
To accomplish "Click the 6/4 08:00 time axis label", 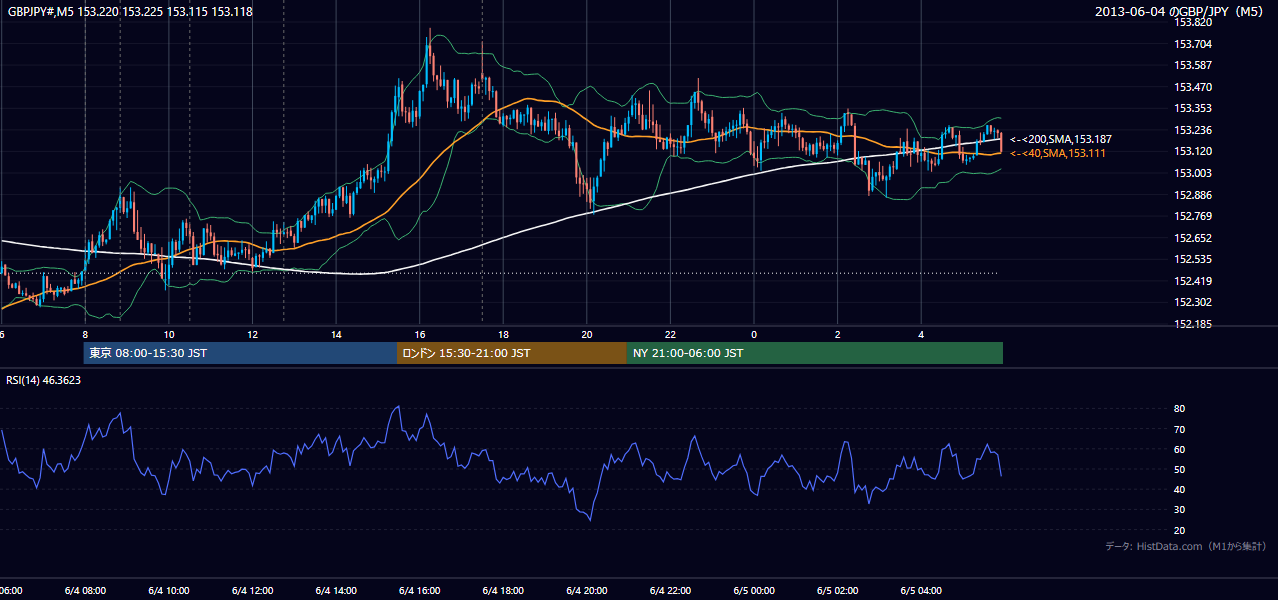I will (x=85, y=591).
